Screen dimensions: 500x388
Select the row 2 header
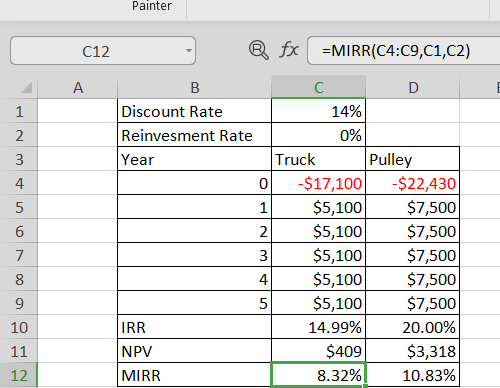pos(19,135)
